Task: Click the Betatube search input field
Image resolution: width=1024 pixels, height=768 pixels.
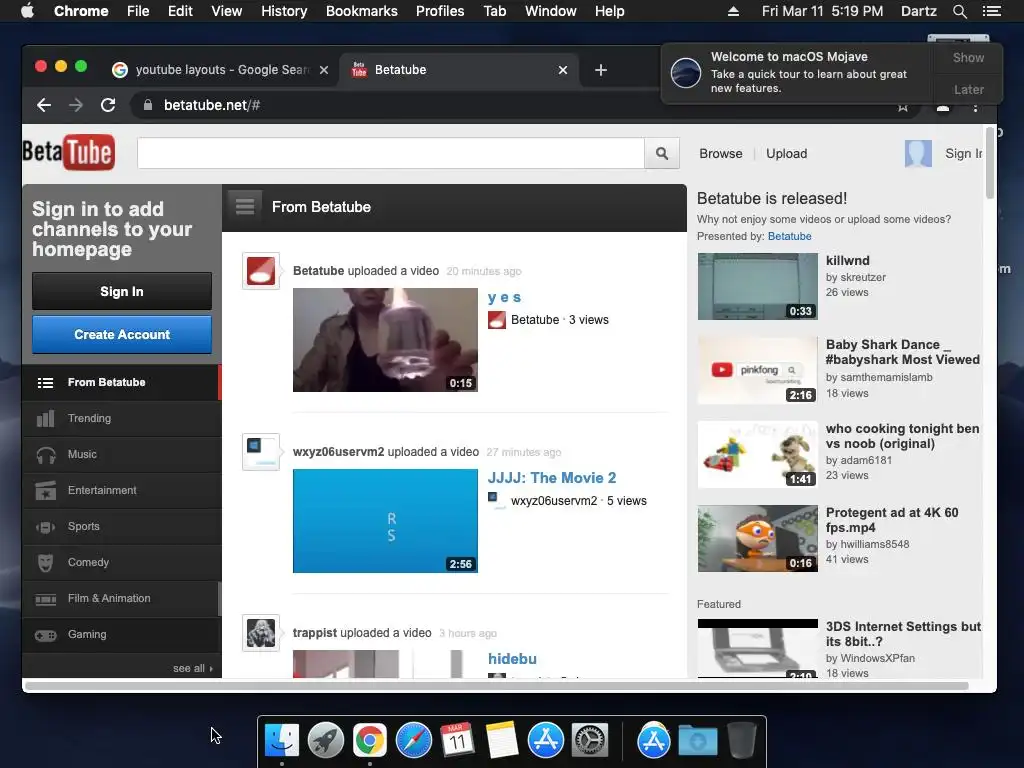Action: [x=391, y=153]
